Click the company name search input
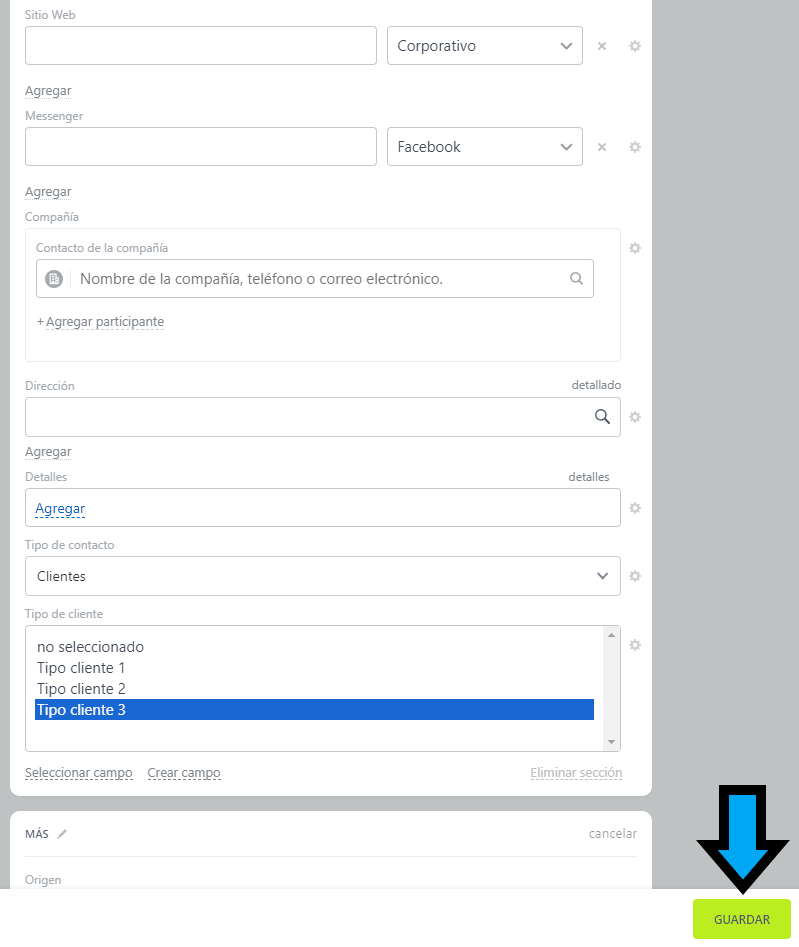This screenshot has height=947, width=799. 318,279
